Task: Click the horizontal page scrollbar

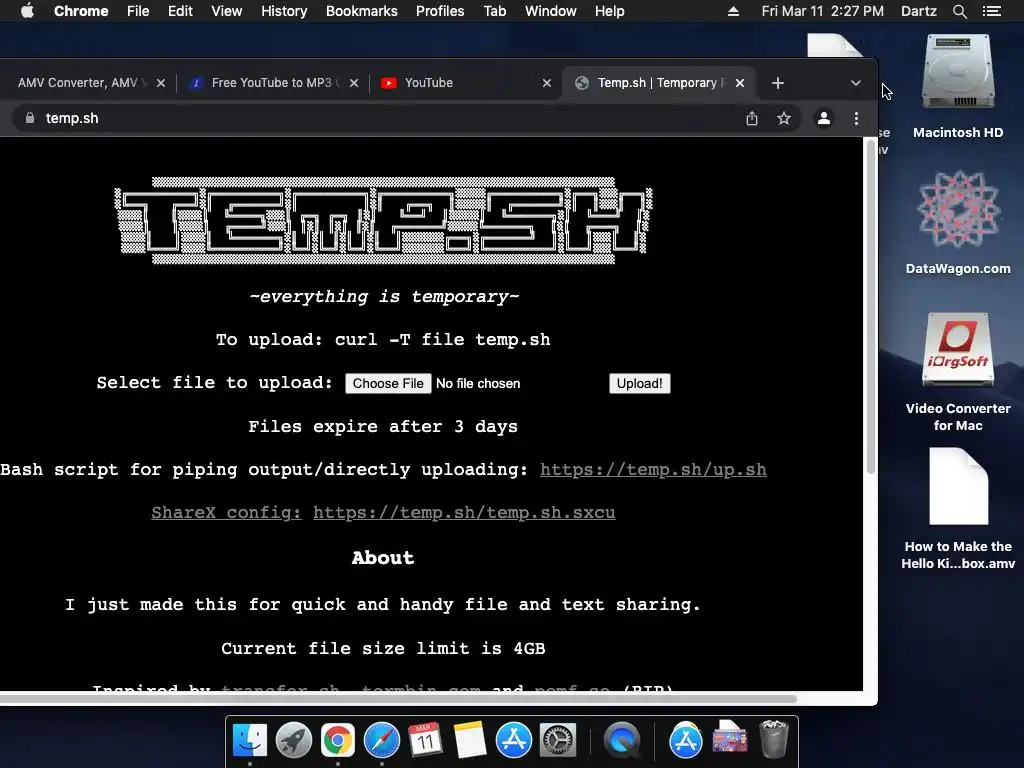Action: click(x=398, y=698)
